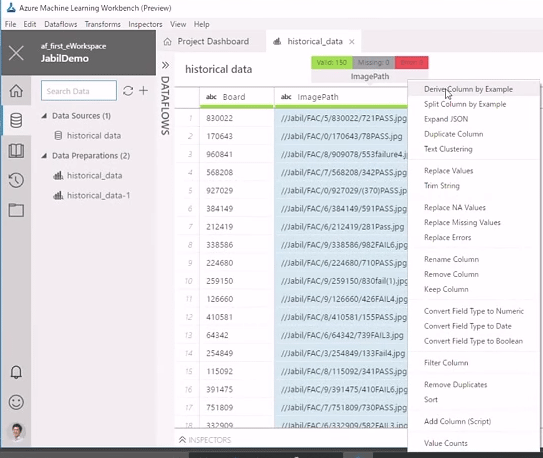Image resolution: width=543 pixels, height=458 pixels.
Task: Click the green Valid: 150 indicator
Action: tap(332, 63)
